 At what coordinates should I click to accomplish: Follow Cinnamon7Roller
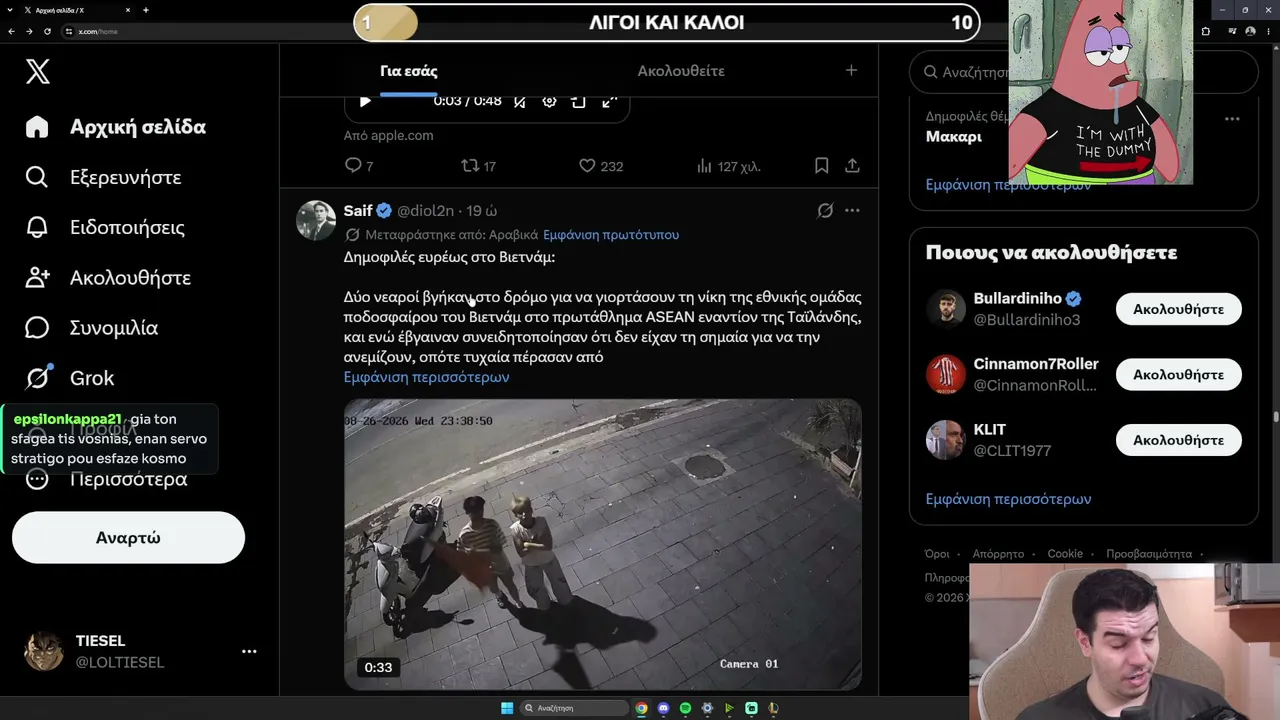(x=1179, y=375)
